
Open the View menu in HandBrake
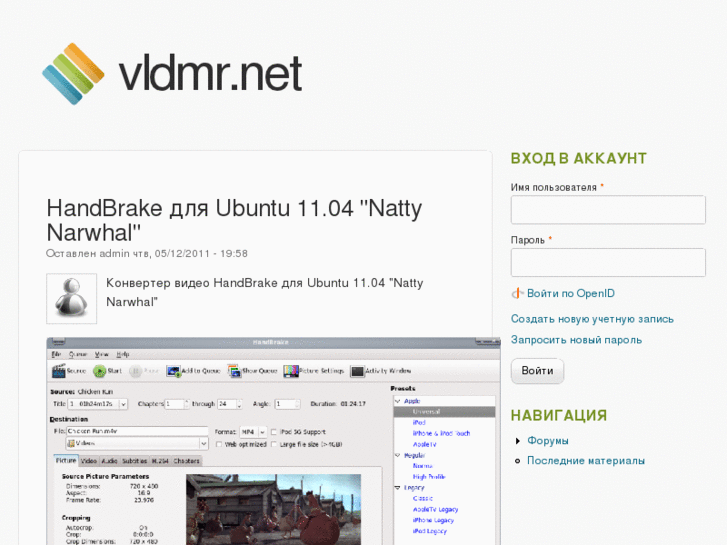pos(102,354)
